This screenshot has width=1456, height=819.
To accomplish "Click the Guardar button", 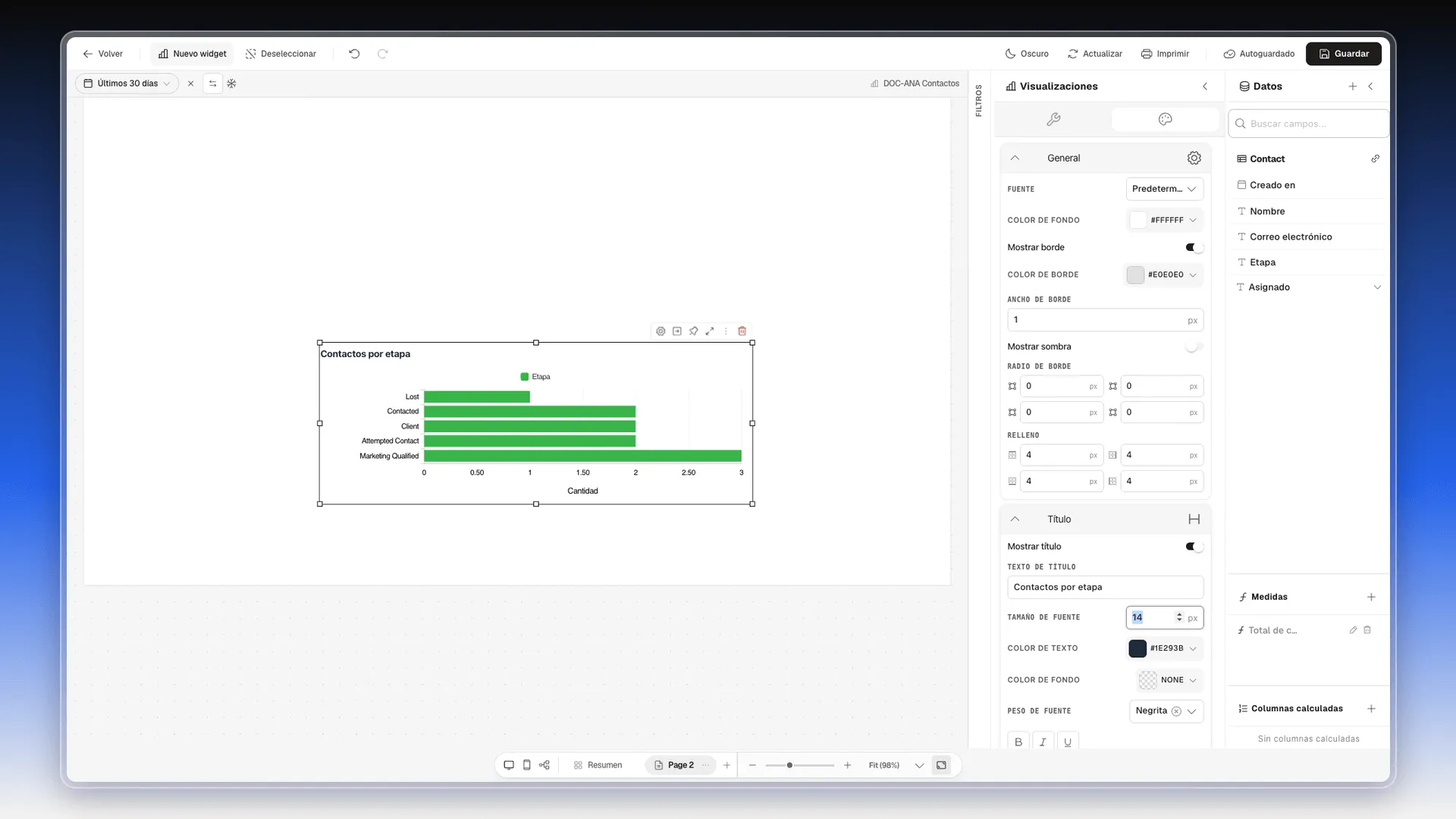I will pyautogui.click(x=1344, y=54).
